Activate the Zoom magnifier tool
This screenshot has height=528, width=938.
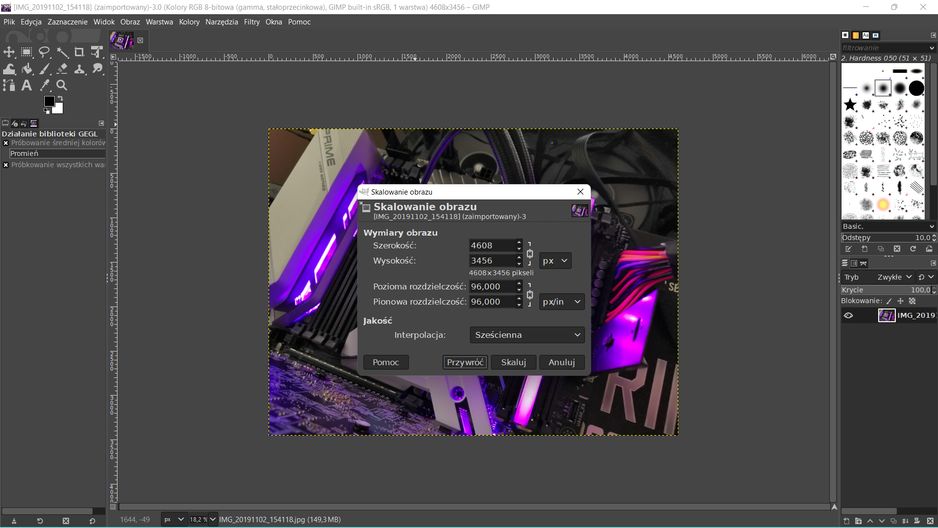pos(62,86)
